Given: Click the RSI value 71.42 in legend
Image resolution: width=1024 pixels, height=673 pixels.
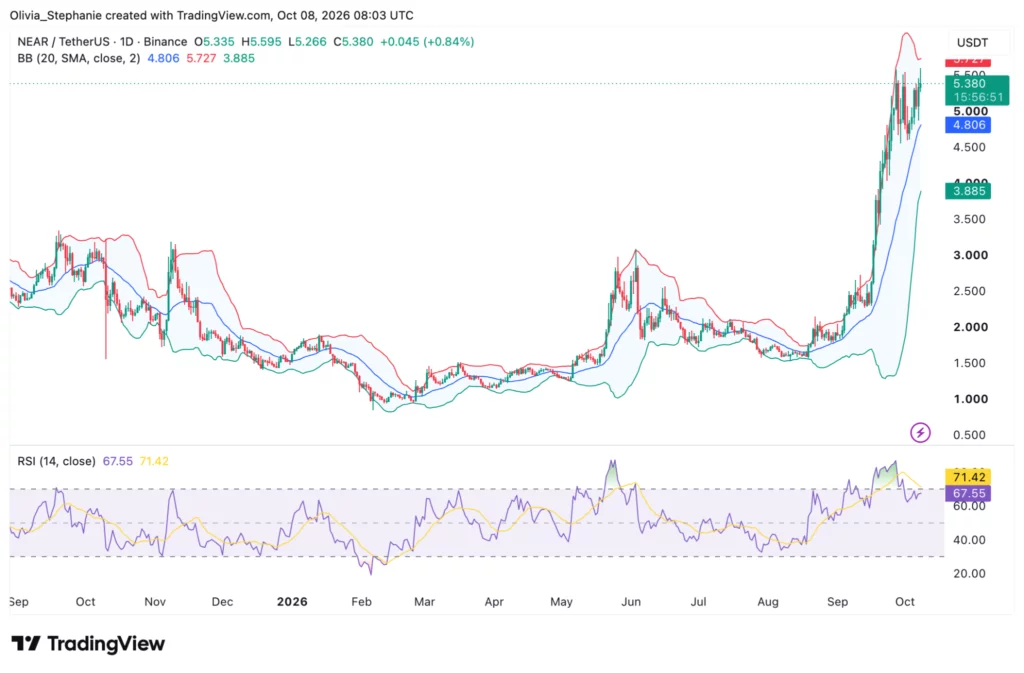Looking at the screenshot, I should pyautogui.click(x=154, y=462).
